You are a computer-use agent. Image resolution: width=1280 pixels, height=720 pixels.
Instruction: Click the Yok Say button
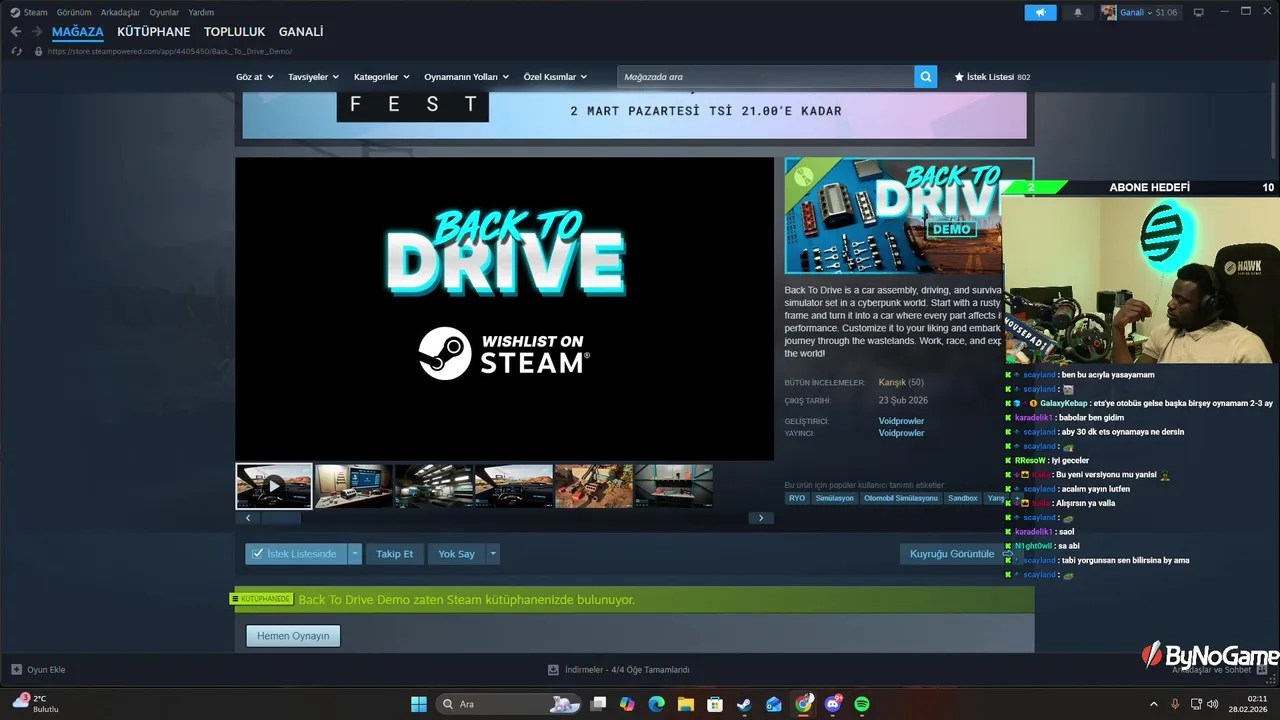tap(456, 553)
